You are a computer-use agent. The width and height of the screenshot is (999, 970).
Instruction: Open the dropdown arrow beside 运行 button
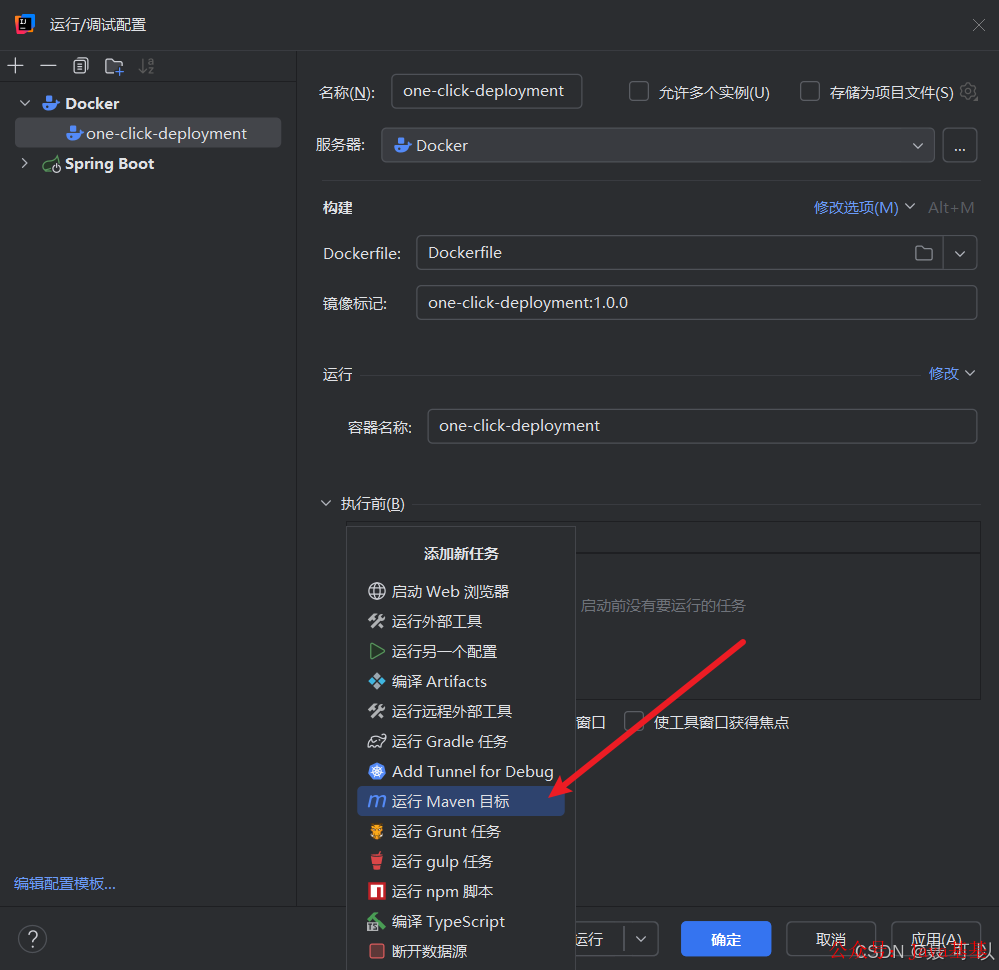(x=641, y=939)
